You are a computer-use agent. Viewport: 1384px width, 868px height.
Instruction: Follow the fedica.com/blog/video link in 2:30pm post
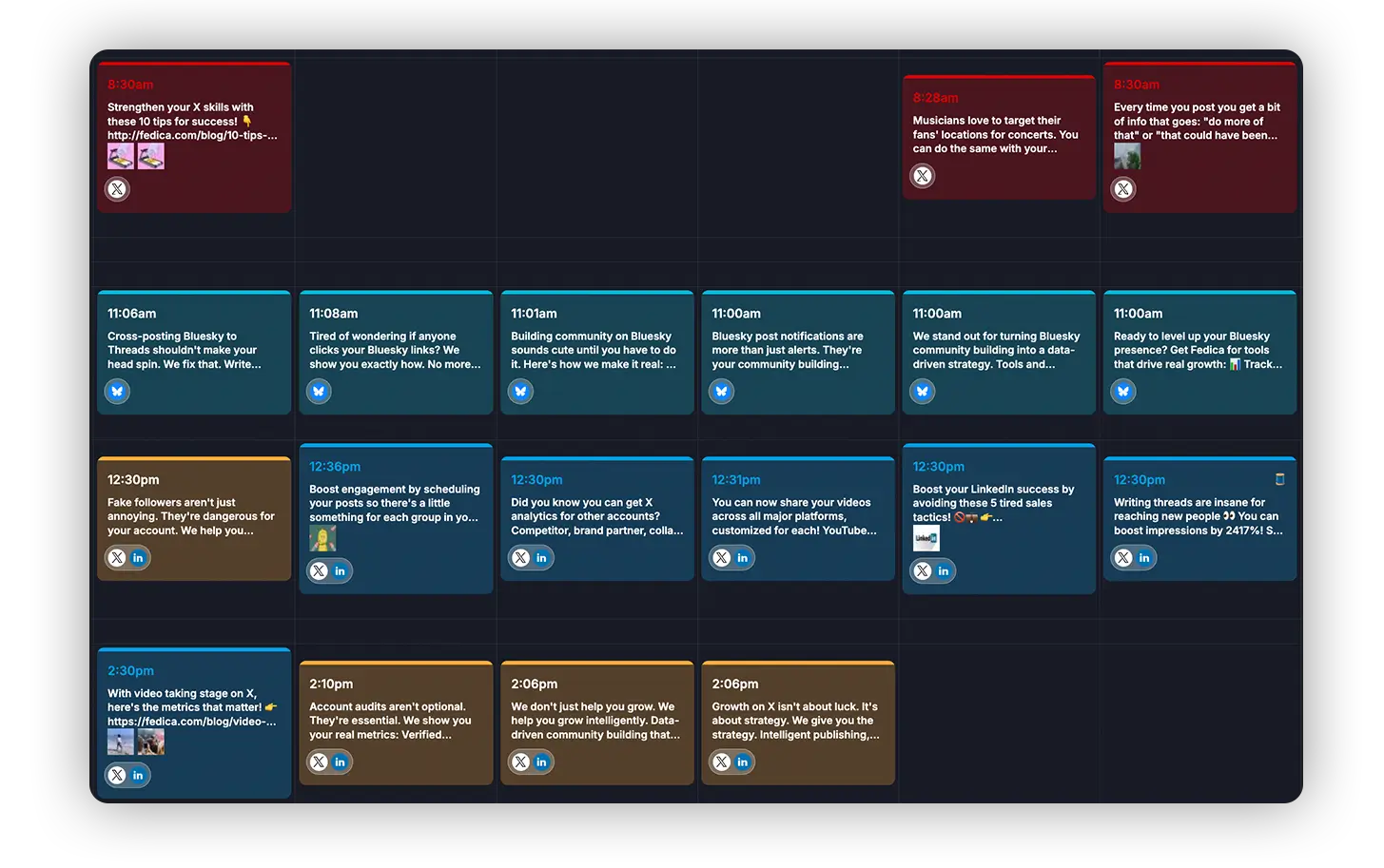coord(191,722)
